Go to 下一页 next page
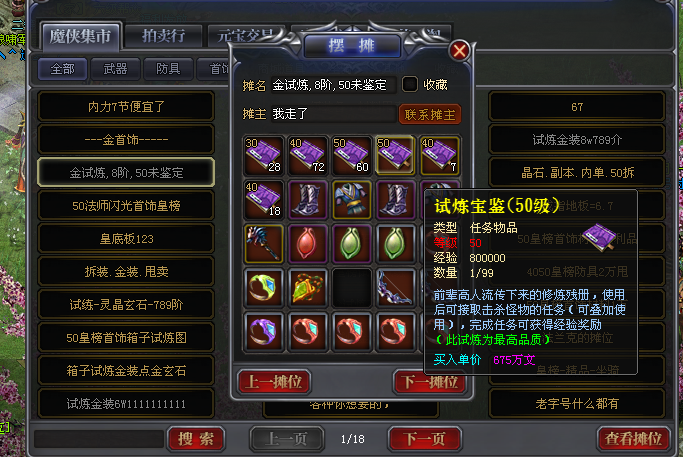The height and width of the screenshot is (457, 683). point(425,439)
